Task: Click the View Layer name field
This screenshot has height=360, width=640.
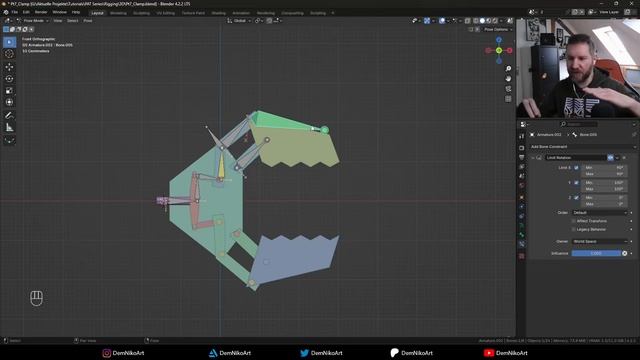Action: [x=609, y=12]
